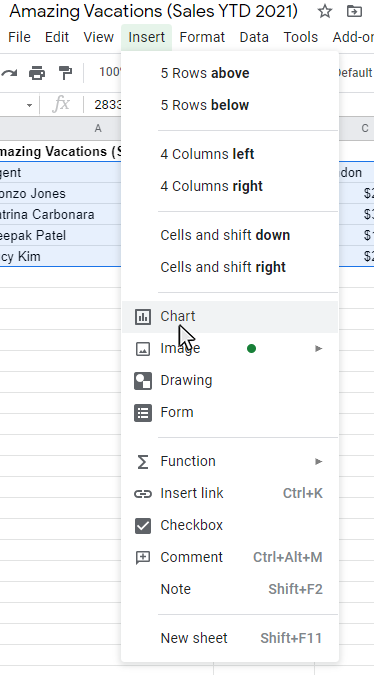Choose Cells and shift down

point(230,235)
